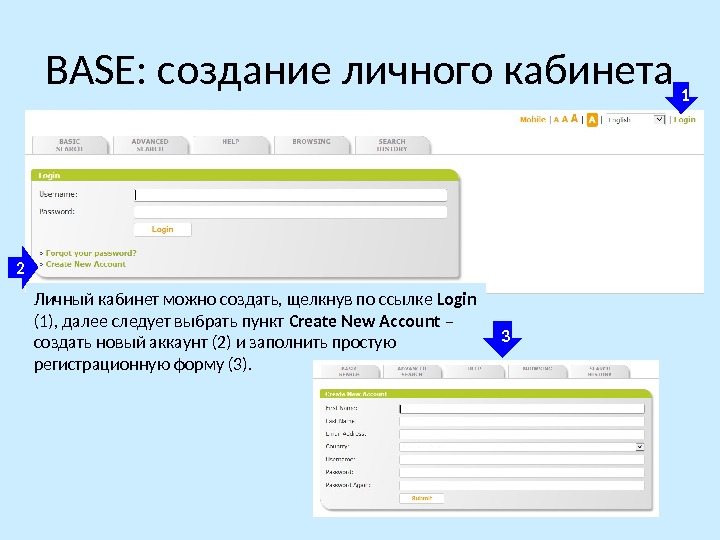Open Advanced Search tab above the Create New Account form

[412, 371]
